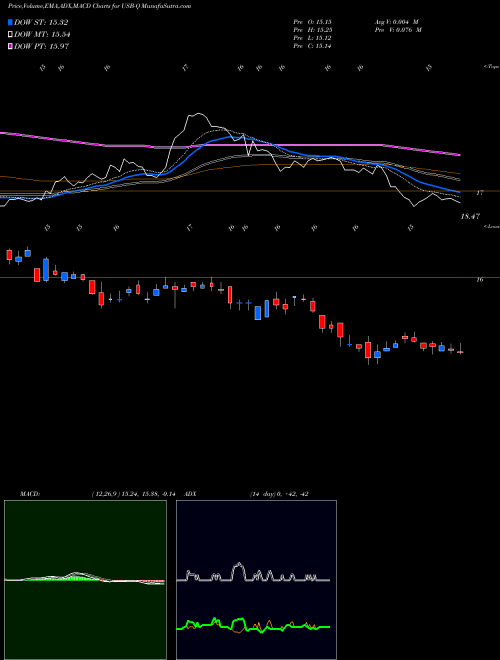
Task: Open the dark blue ADX indicator panel
Action: tap(256, 580)
